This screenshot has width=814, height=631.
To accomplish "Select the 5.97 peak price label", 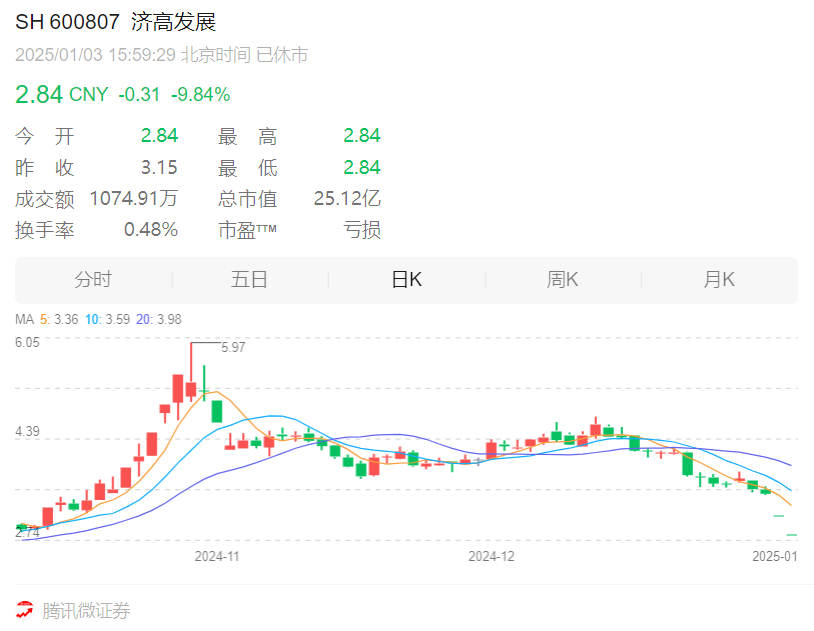I will (234, 348).
